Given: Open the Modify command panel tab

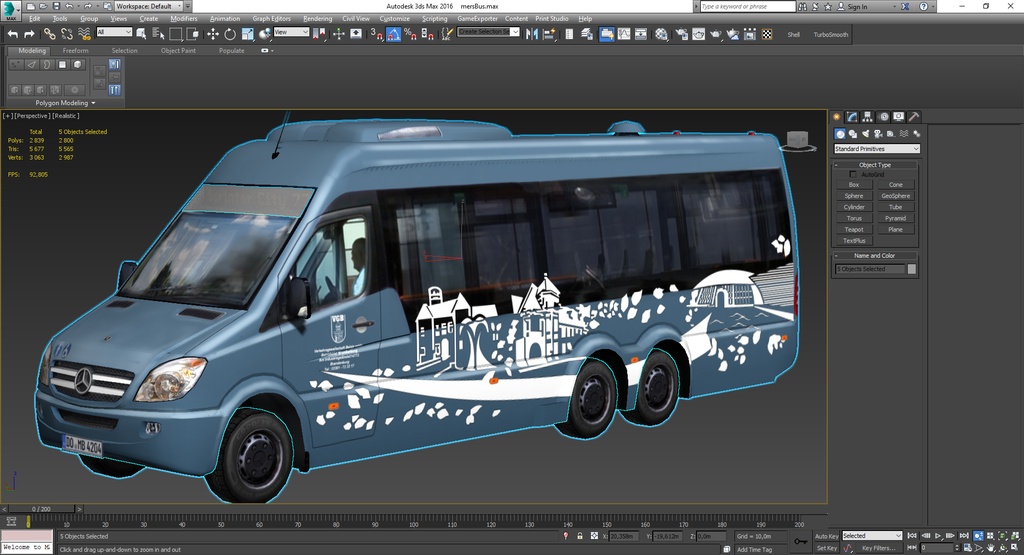Looking at the screenshot, I should pyautogui.click(x=852, y=117).
